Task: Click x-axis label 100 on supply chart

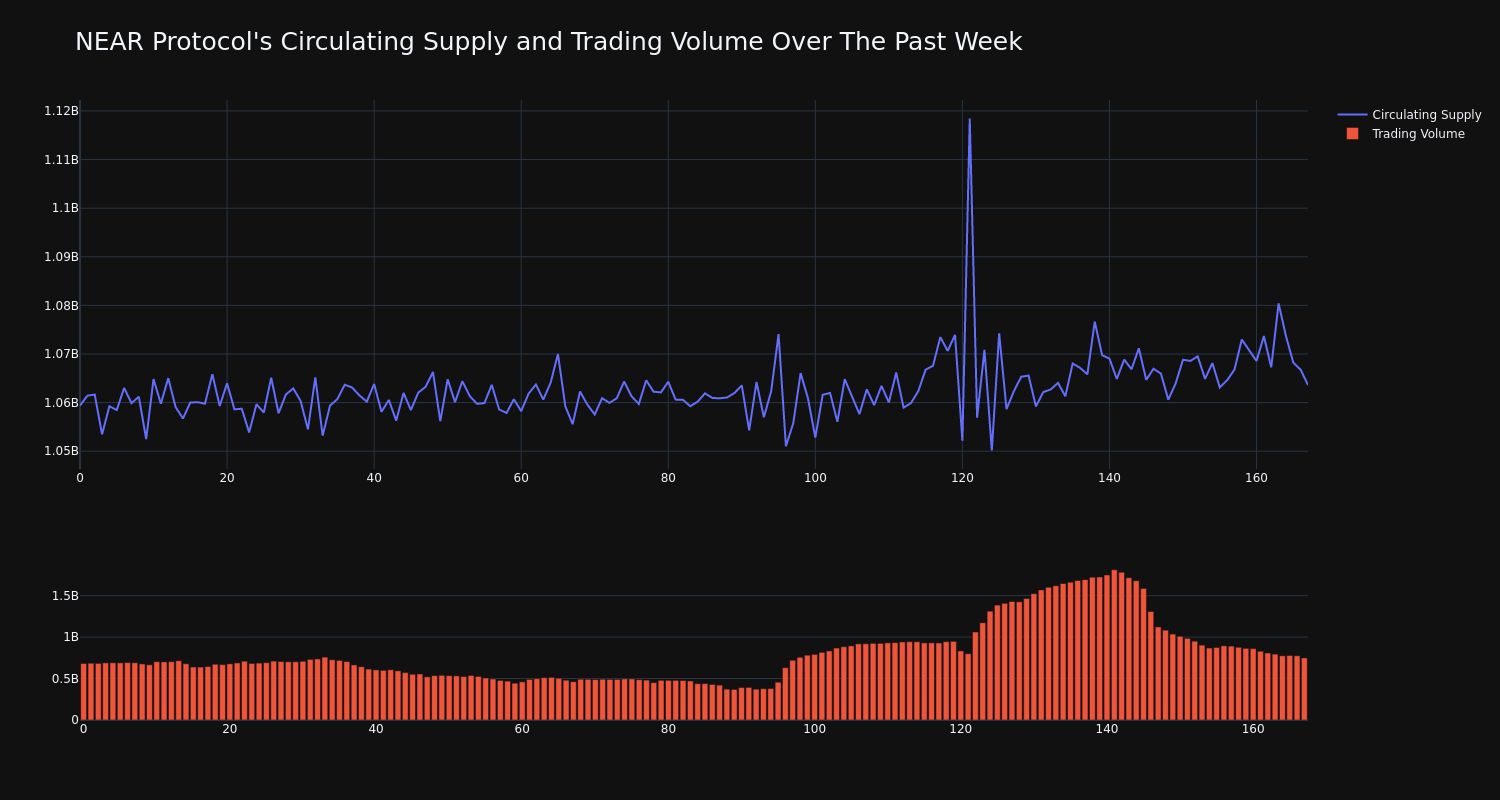Action: point(815,478)
